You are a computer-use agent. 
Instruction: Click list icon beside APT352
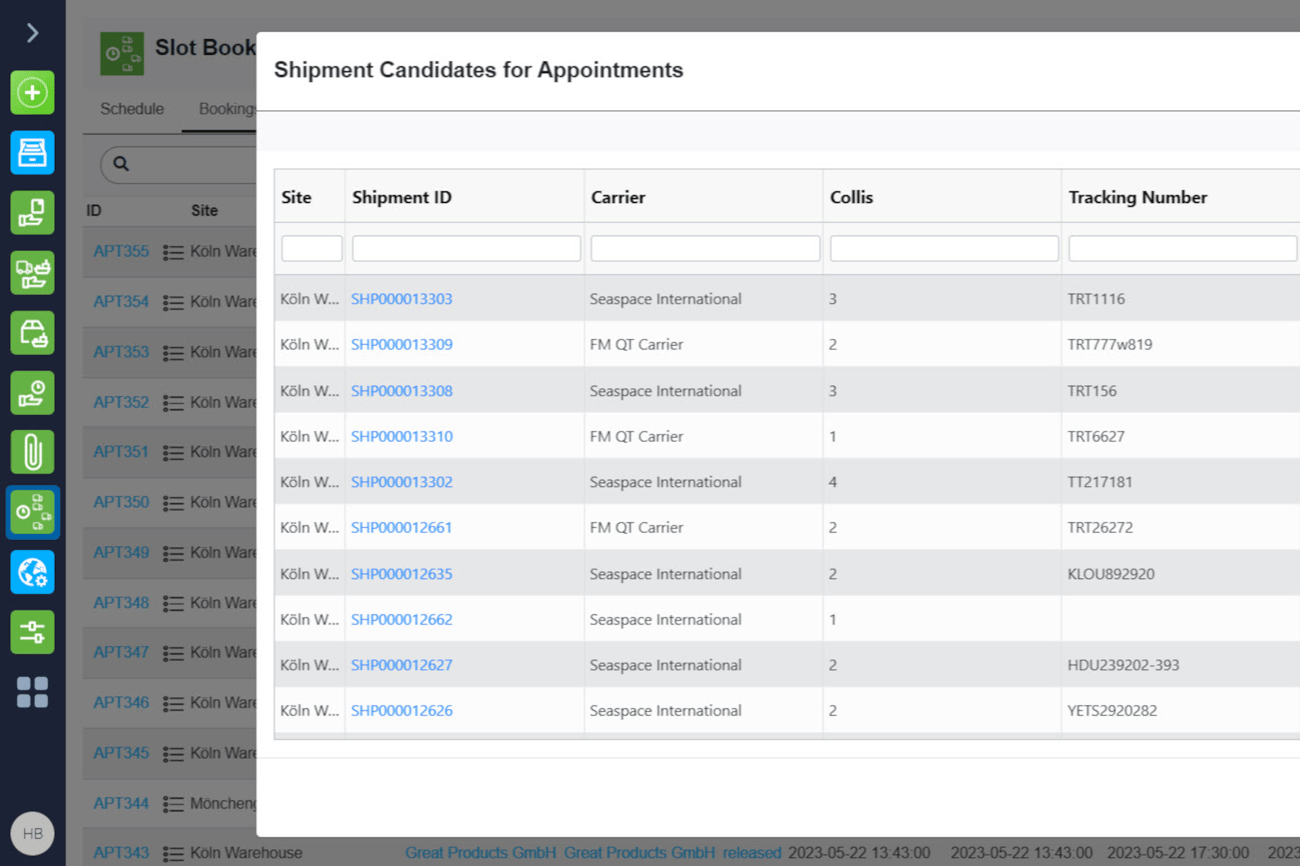[x=173, y=402]
